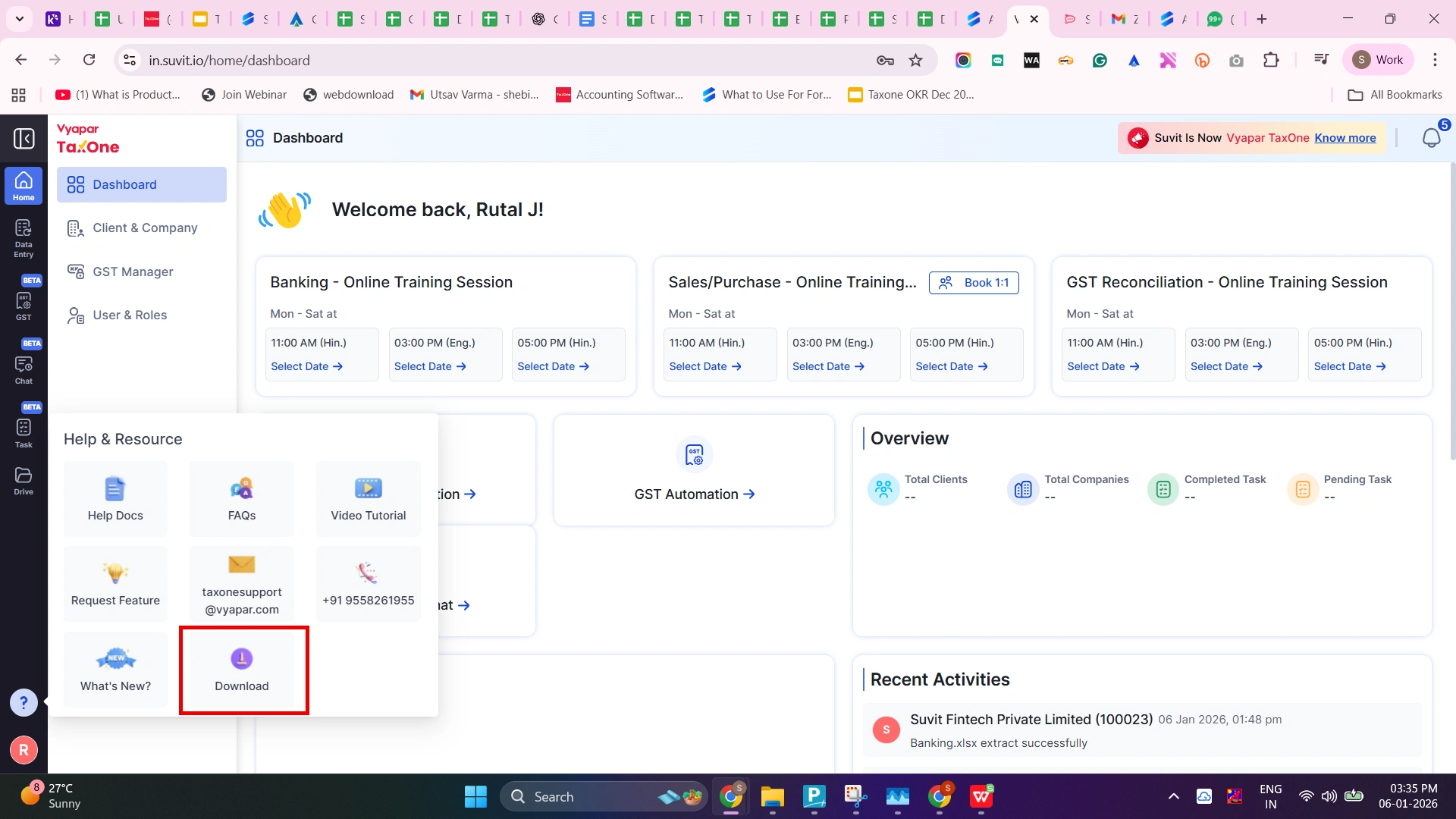Open the Video Tutorial resource tile
Image resolution: width=1456 pixels, height=819 pixels.
(x=368, y=499)
